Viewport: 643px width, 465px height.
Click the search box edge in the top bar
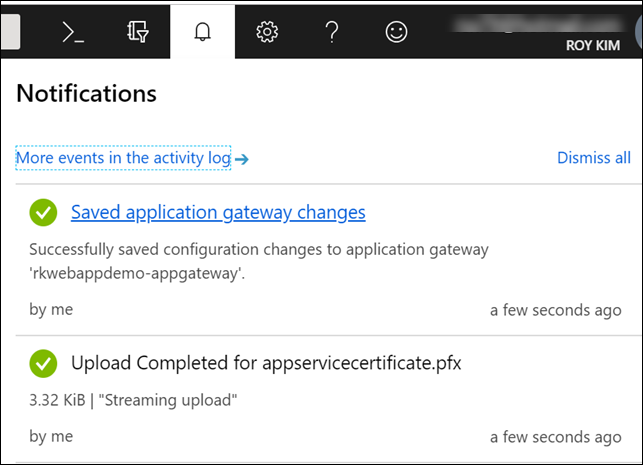tap(10, 32)
